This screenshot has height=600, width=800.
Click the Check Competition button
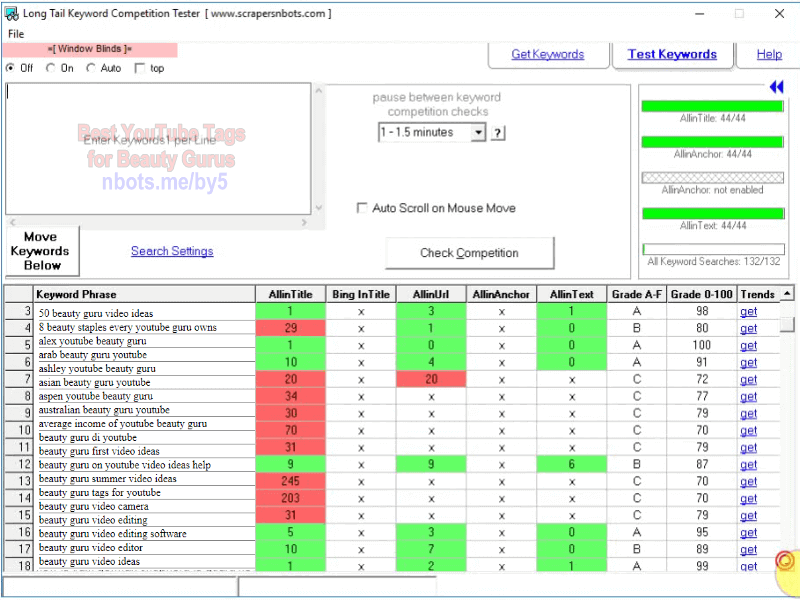(469, 253)
